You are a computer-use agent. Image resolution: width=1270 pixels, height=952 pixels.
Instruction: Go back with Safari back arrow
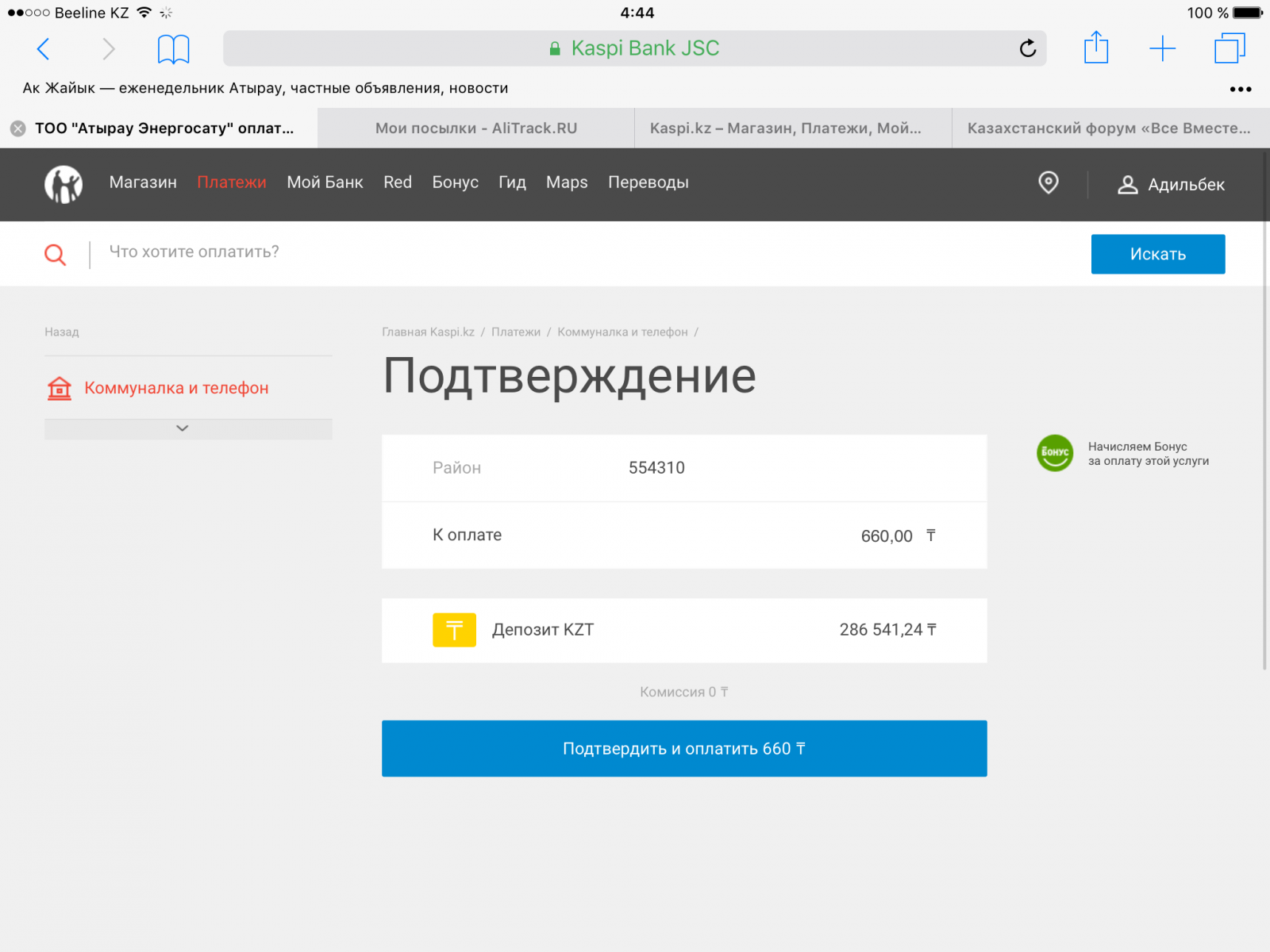click(43, 49)
